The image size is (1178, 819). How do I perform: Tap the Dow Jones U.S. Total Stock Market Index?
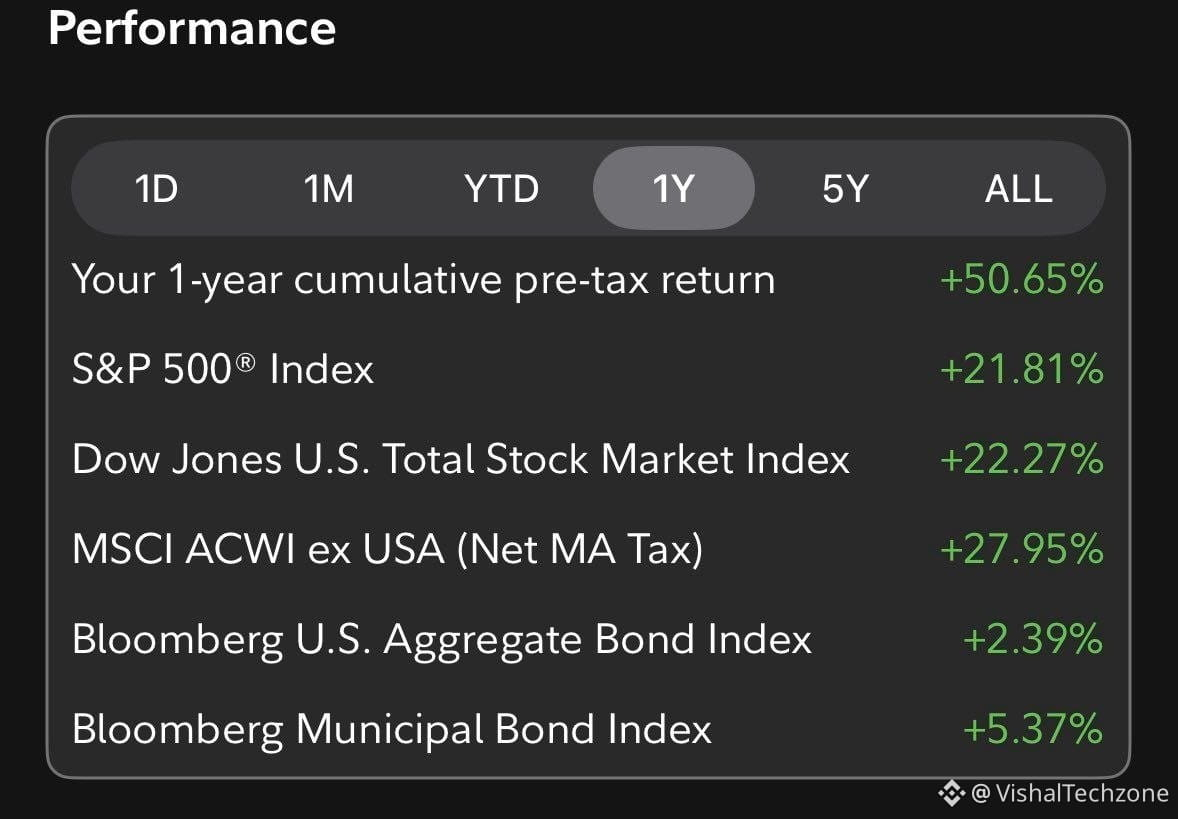click(587, 459)
